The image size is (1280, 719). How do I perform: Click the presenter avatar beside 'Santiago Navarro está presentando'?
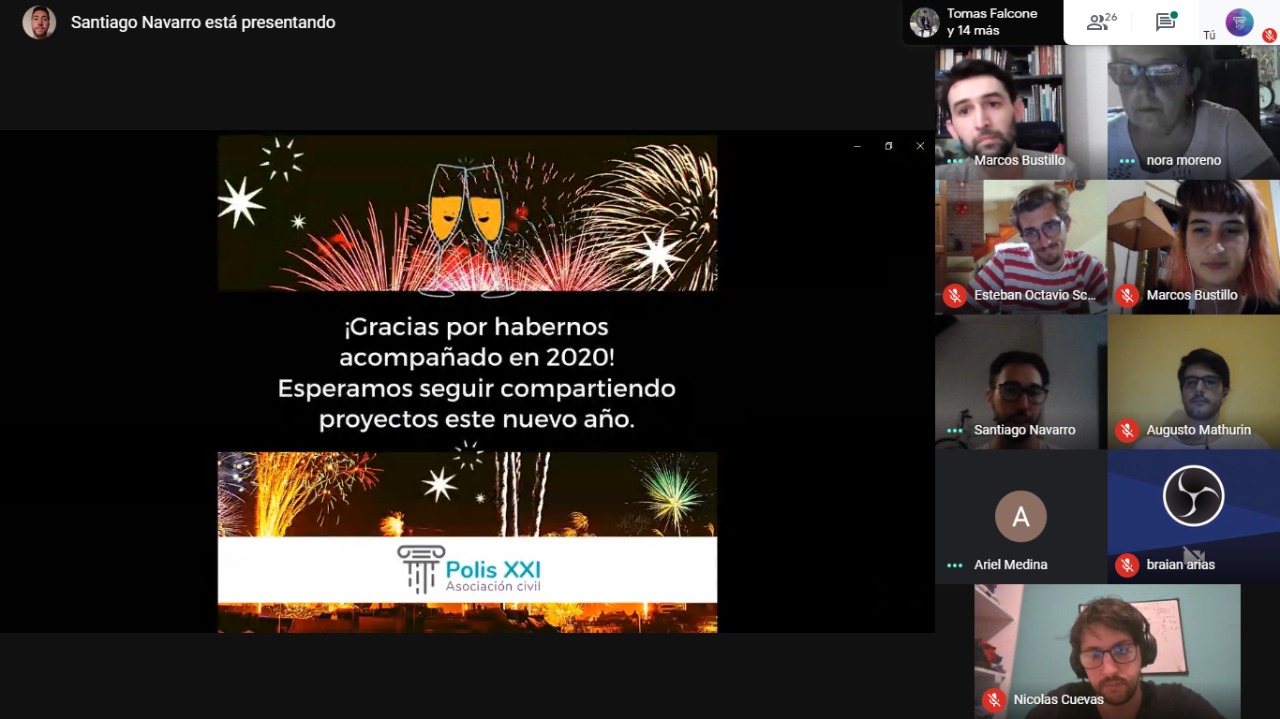tap(39, 22)
